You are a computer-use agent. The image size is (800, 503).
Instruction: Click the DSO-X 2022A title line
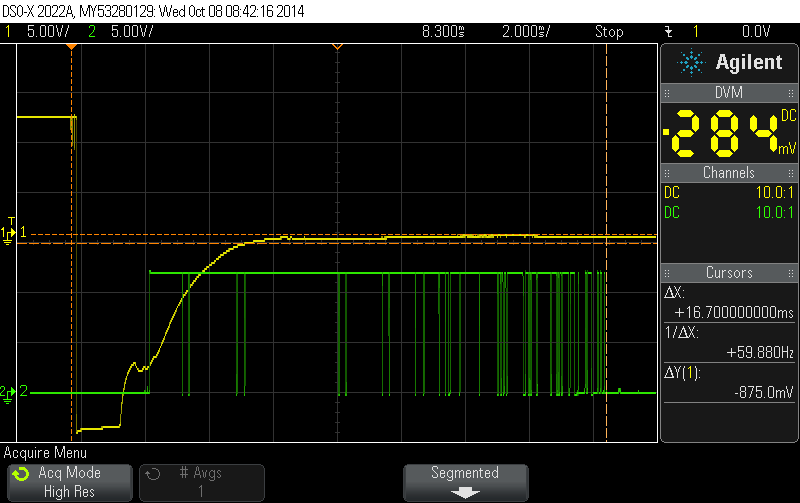click(x=153, y=11)
